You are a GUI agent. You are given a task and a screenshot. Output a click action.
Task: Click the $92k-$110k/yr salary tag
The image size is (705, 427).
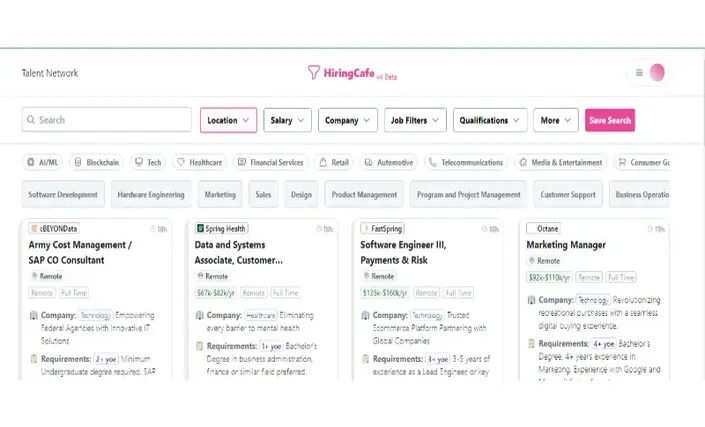tap(549, 277)
